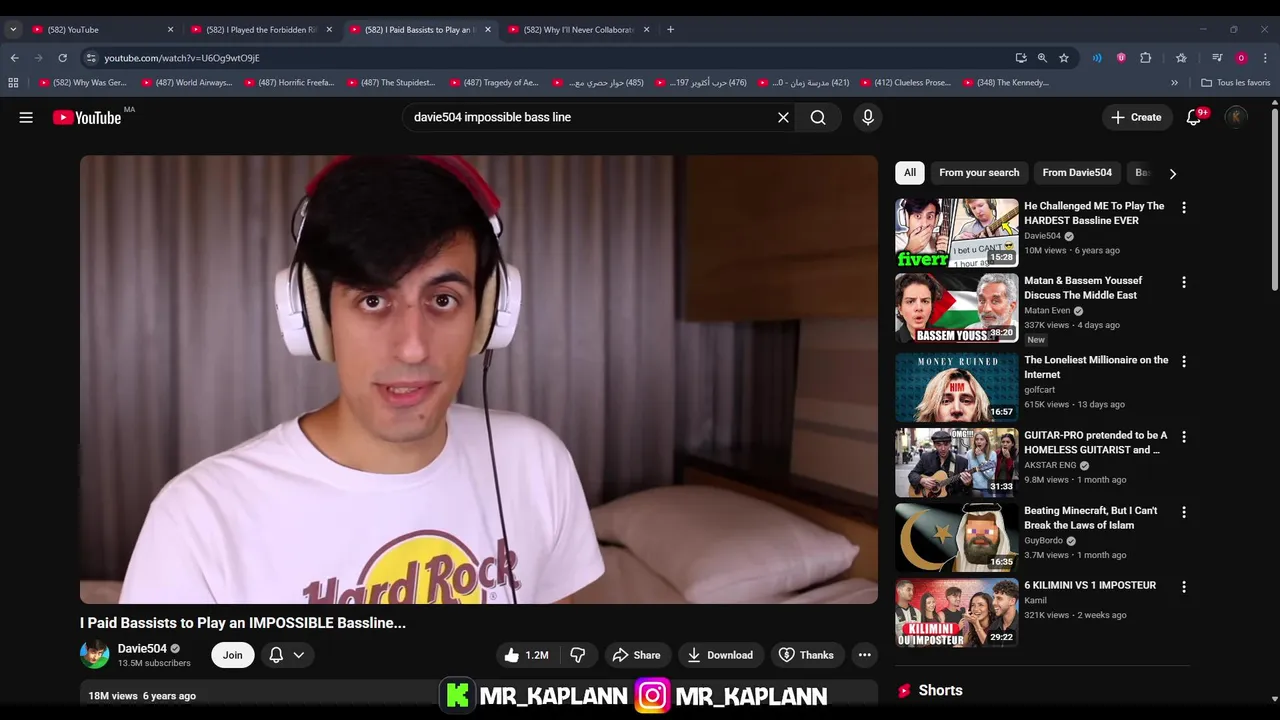Open 'Tous les favoris' bookmarks folder

point(1236,83)
